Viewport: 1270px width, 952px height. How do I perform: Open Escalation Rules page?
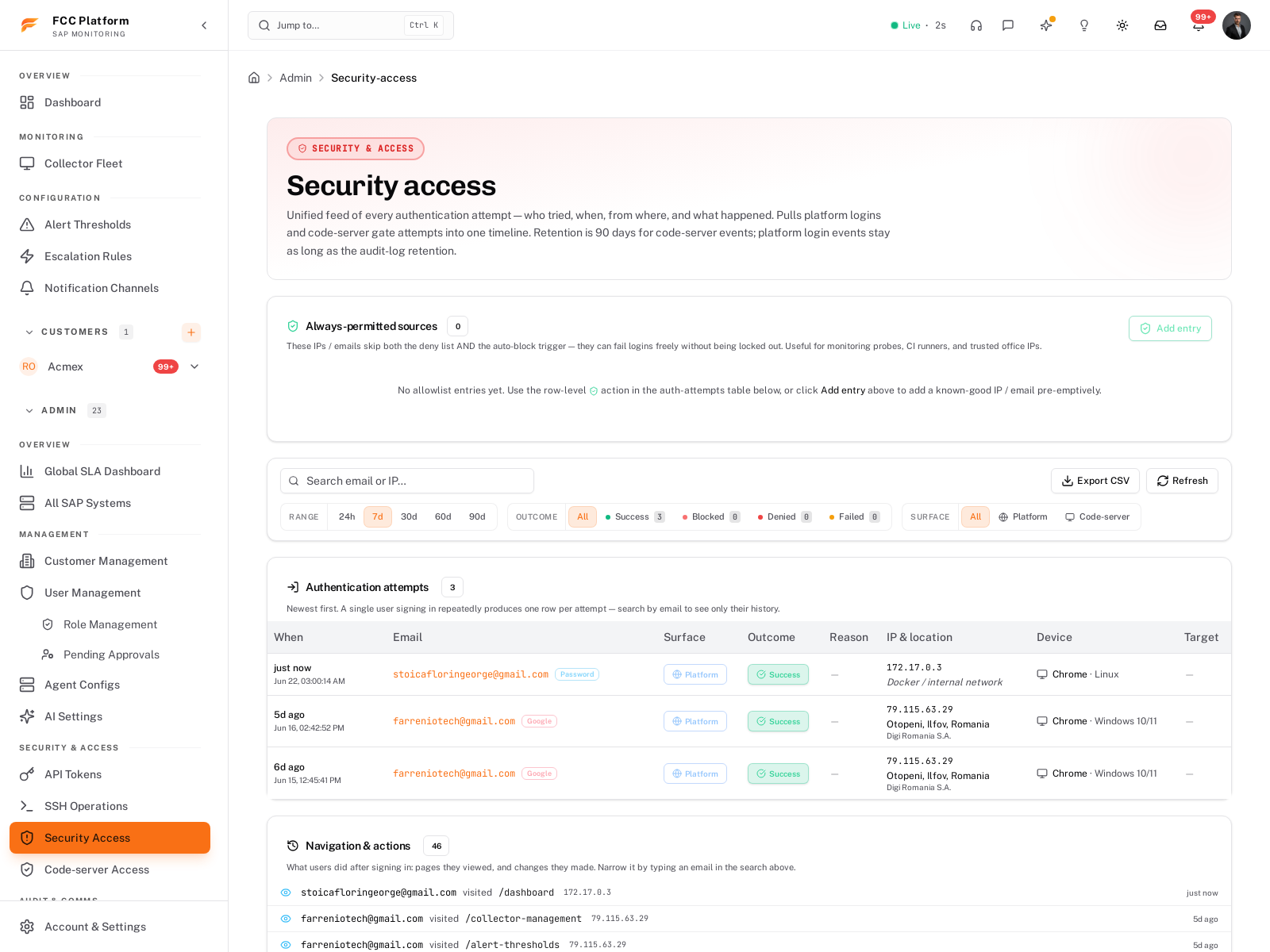pyautogui.click(x=110, y=256)
